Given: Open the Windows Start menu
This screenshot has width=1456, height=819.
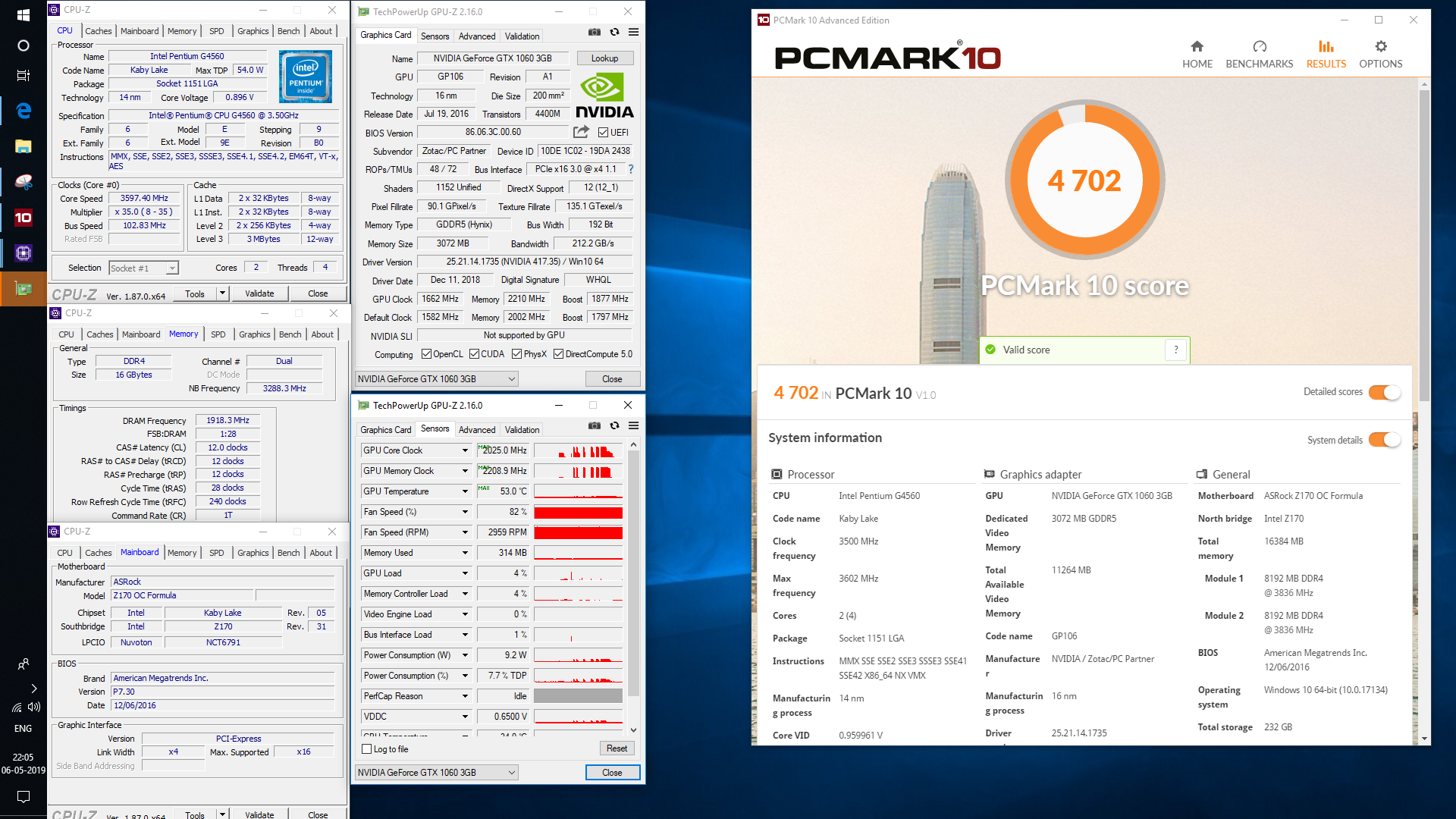Looking at the screenshot, I should click(x=24, y=15).
